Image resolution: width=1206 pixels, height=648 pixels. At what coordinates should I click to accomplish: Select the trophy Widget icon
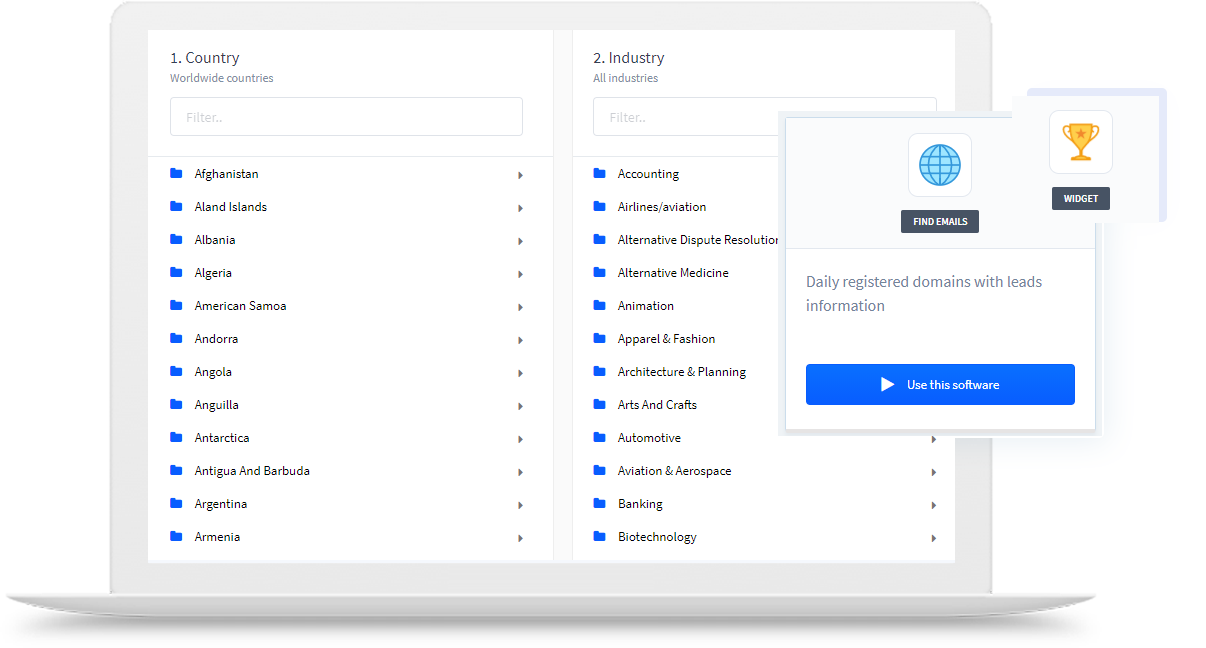click(x=1080, y=141)
